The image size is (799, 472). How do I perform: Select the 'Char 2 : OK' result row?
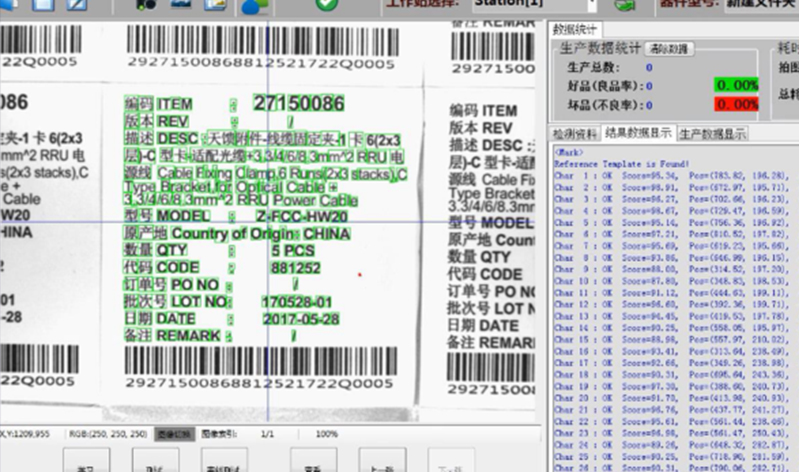tap(672, 188)
